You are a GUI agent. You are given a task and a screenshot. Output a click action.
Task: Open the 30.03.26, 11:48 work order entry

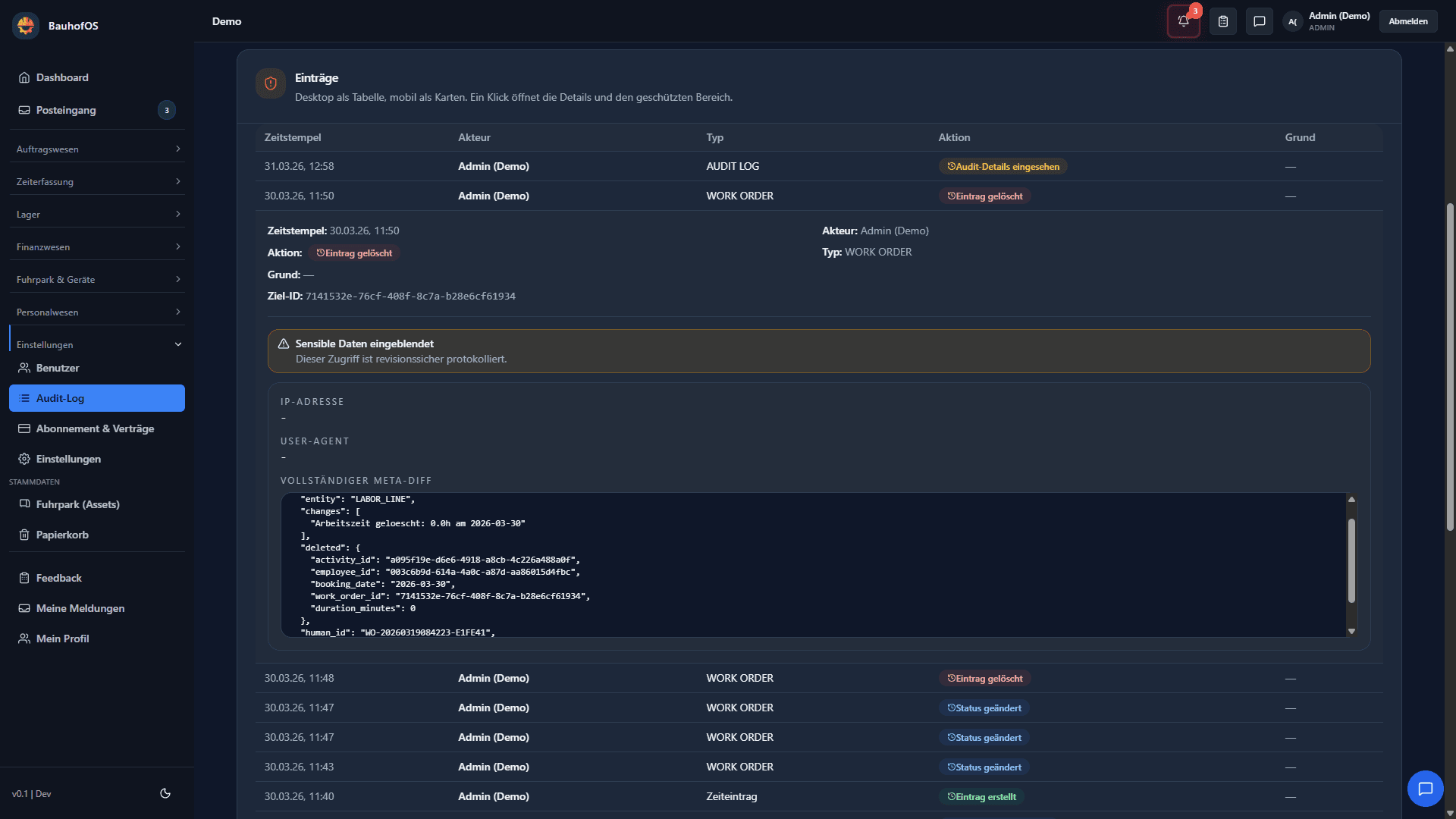819,678
